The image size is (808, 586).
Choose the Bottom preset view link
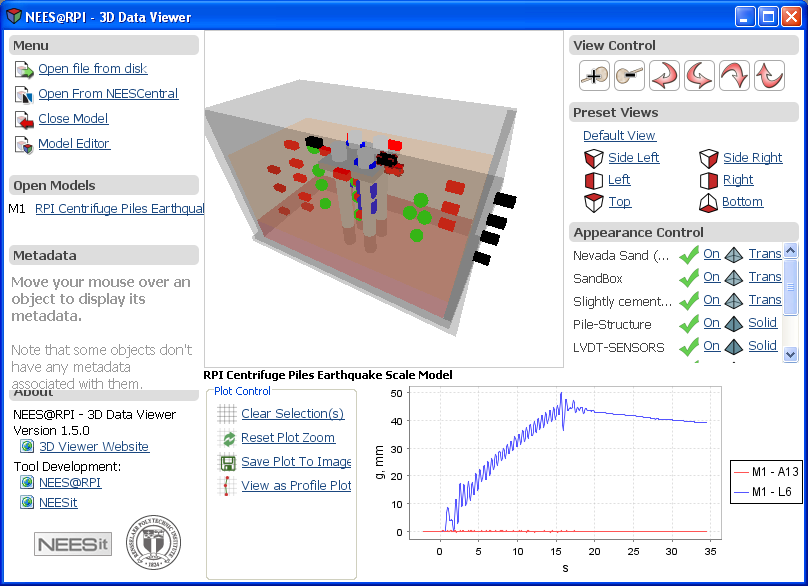click(743, 202)
